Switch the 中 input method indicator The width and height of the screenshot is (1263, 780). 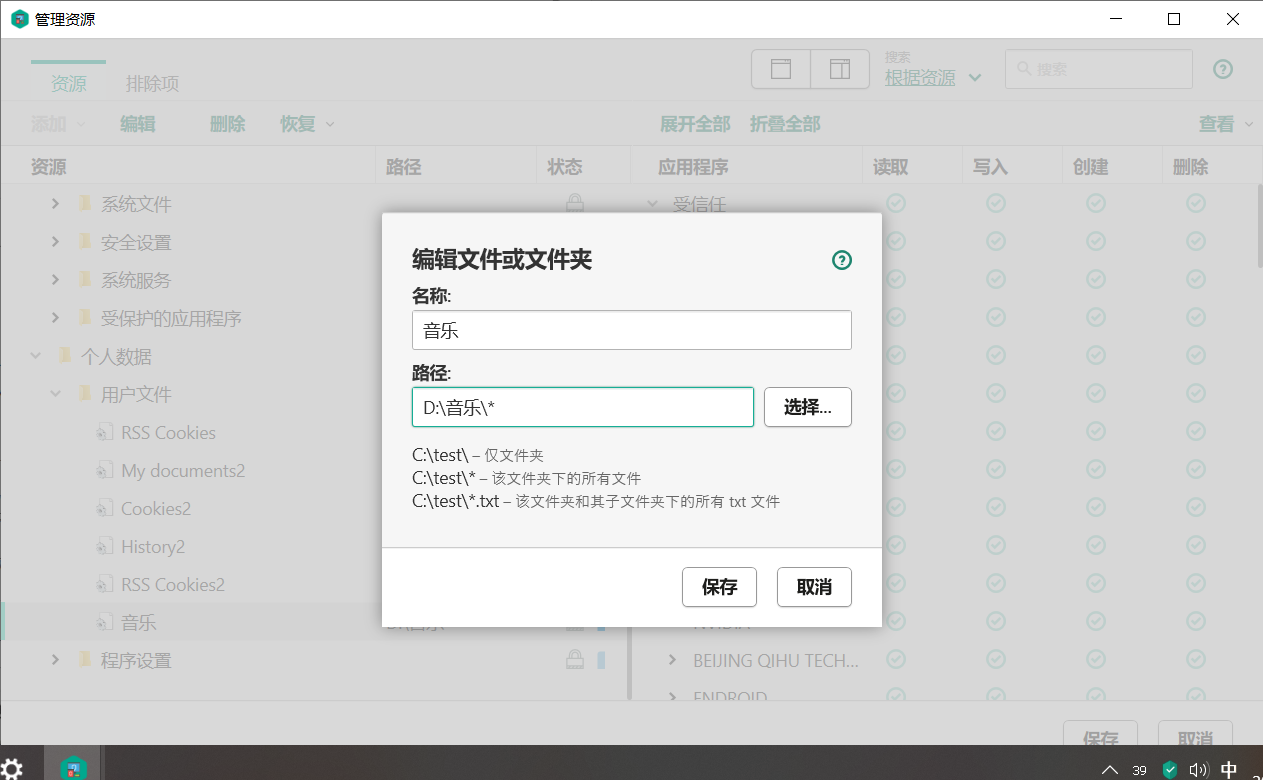1229,770
